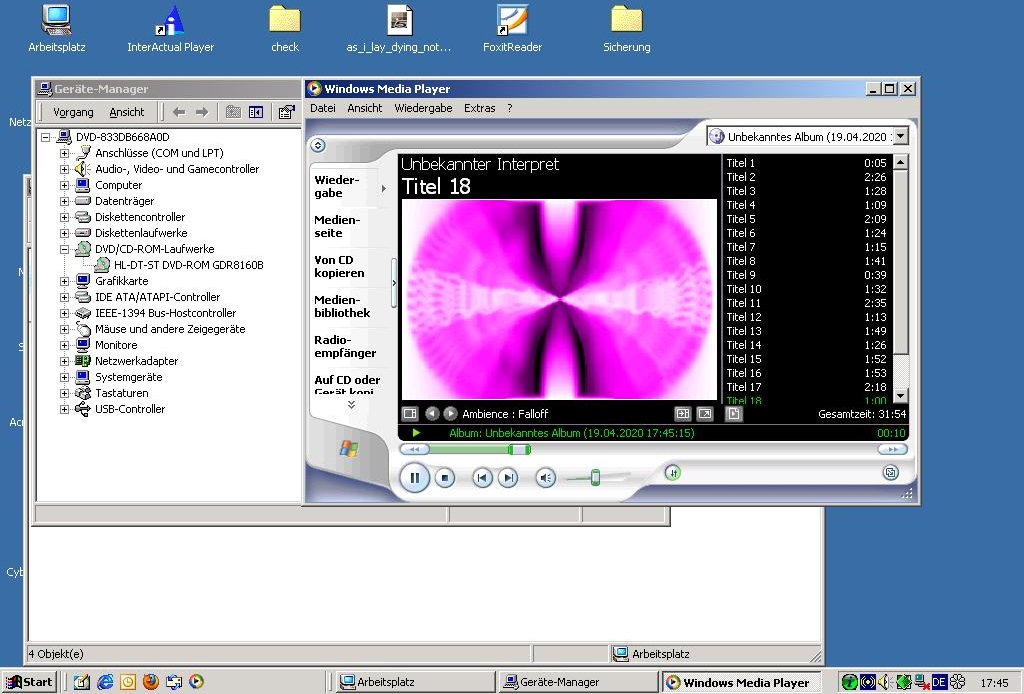Click the volume slider handle
The width and height of the screenshot is (1024, 694).
click(x=595, y=477)
